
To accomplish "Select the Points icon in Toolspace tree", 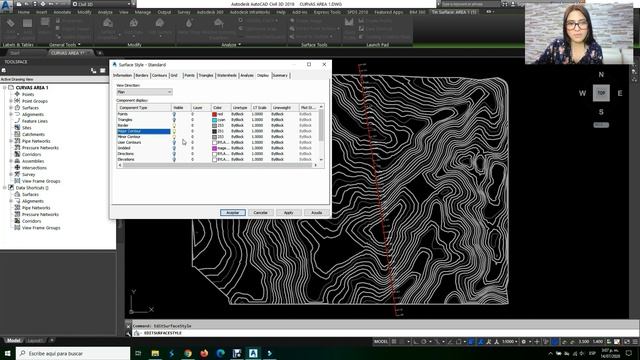I will tap(17, 94).
